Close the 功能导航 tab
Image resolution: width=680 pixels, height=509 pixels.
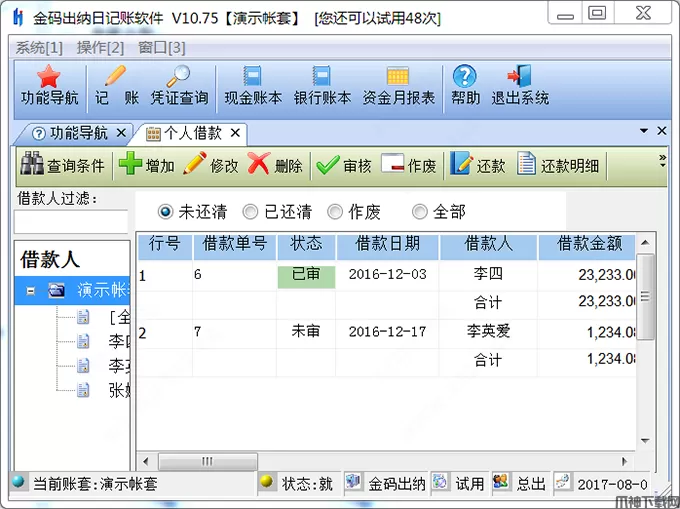(121, 133)
